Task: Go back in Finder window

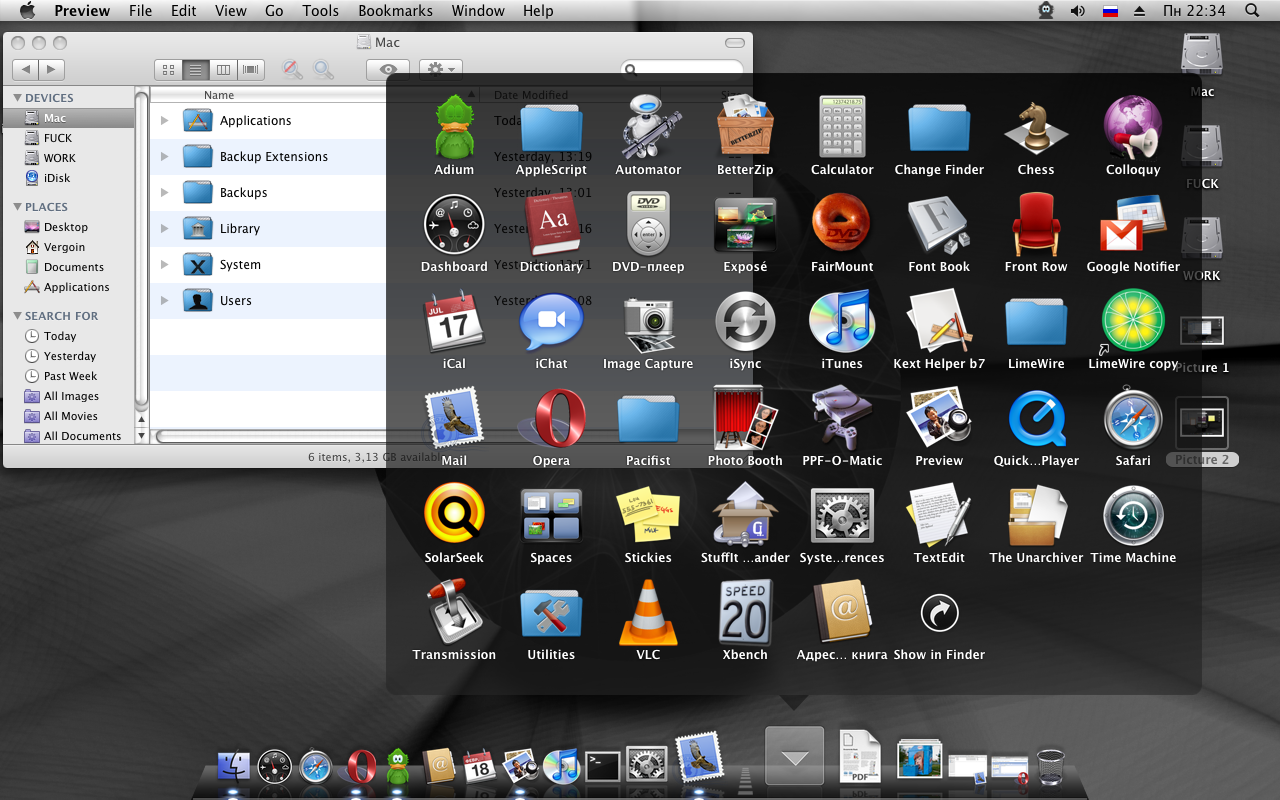Action: [25, 69]
